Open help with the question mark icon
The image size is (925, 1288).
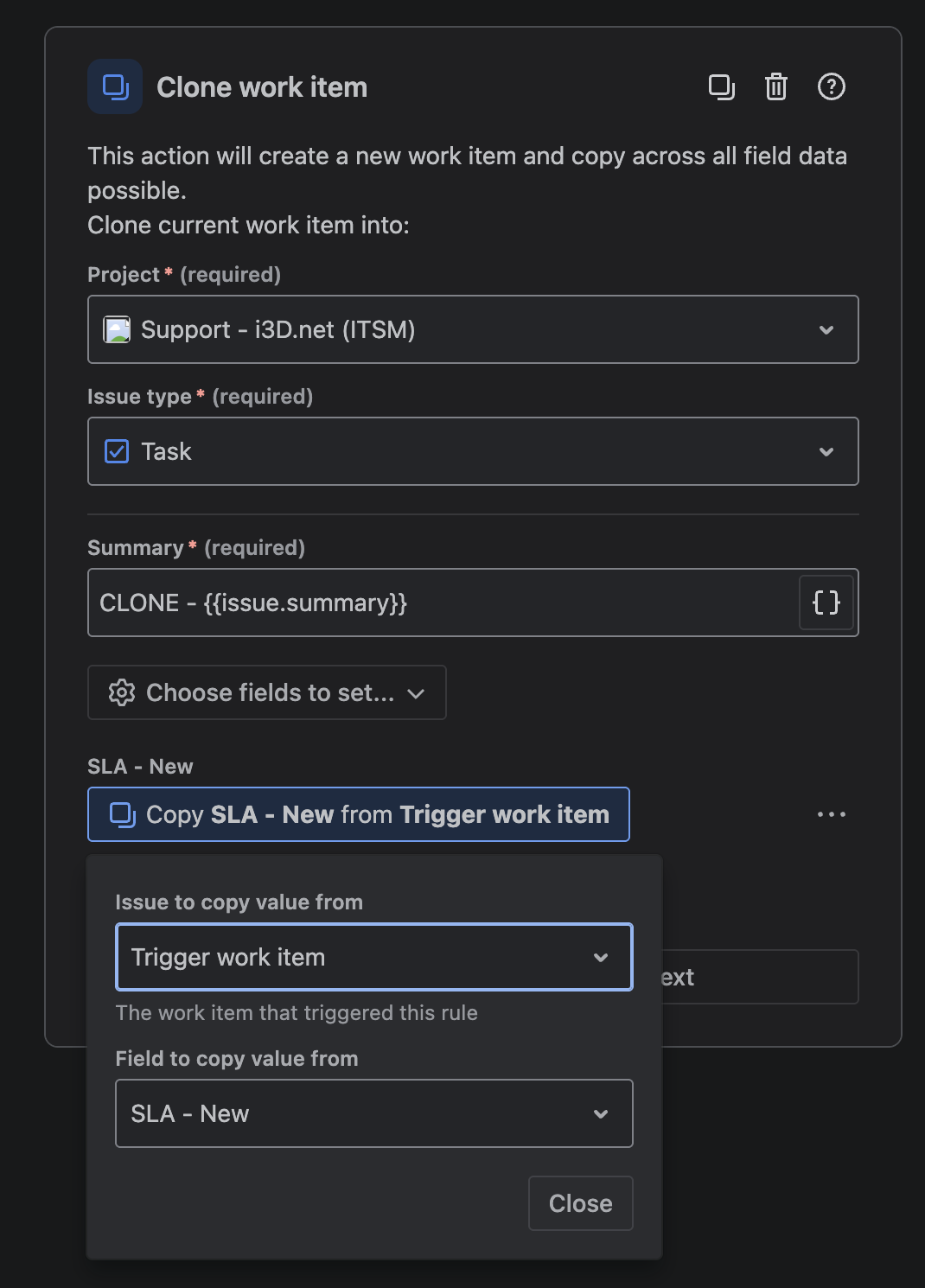coord(831,86)
